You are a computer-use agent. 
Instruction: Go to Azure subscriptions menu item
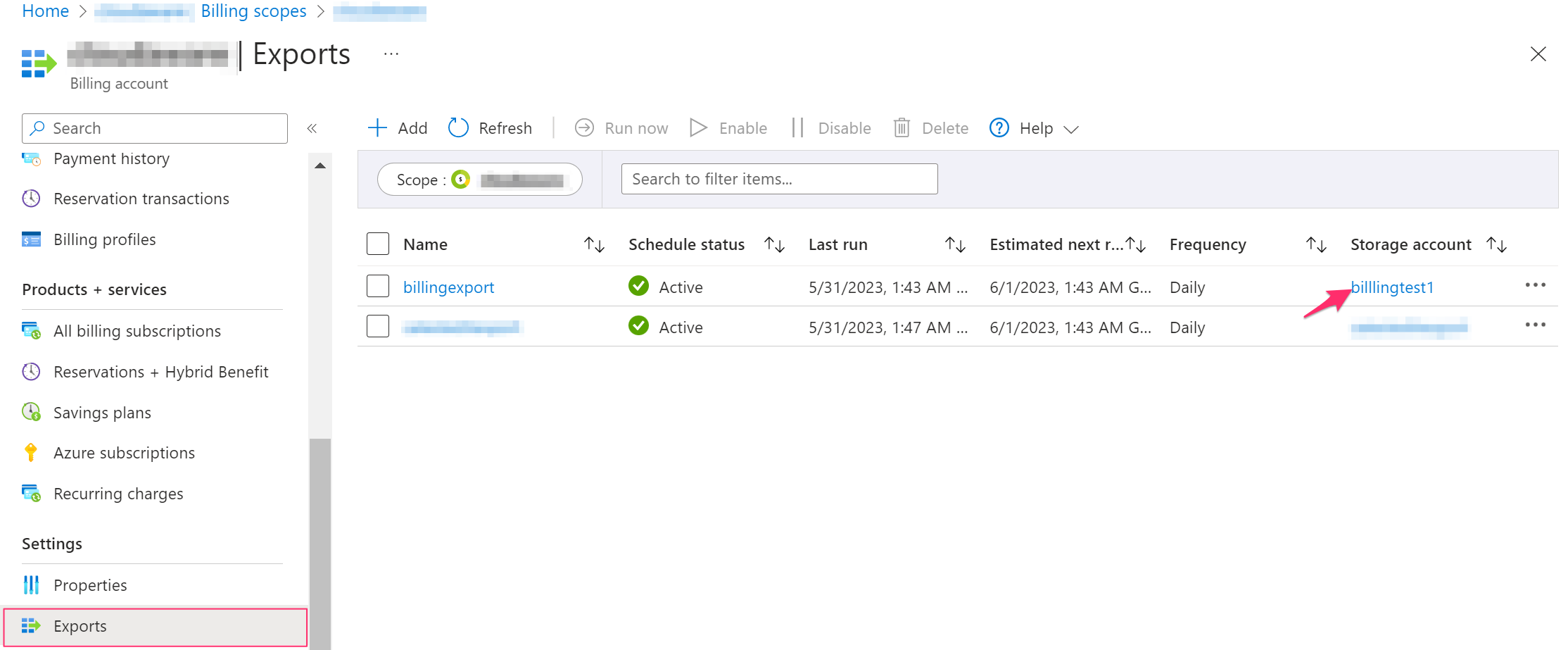pos(124,453)
